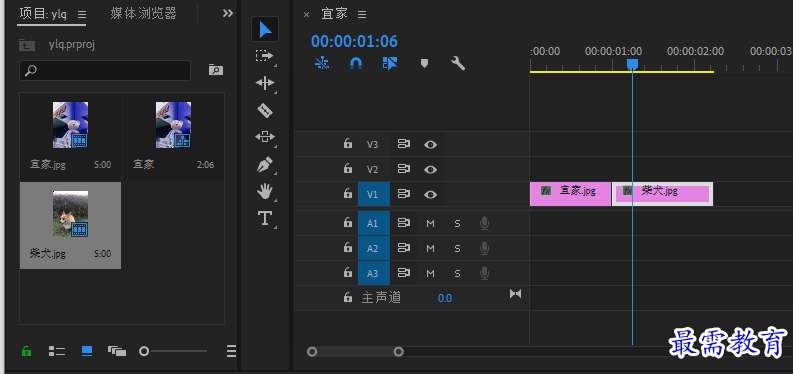Select the Ripple Edit tool
The width and height of the screenshot is (793, 374).
[x=265, y=83]
